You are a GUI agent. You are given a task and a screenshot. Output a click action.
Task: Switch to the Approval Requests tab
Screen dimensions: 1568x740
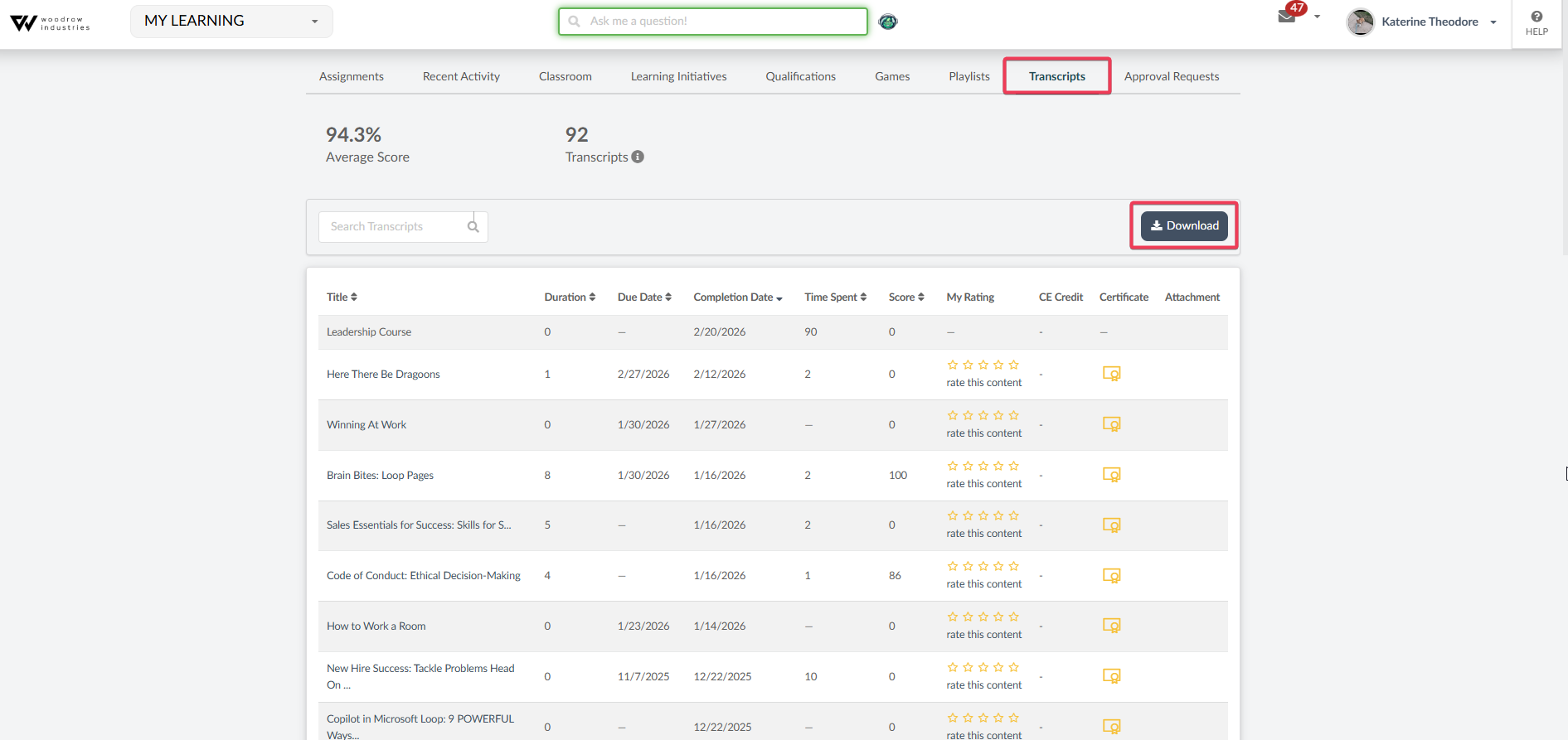point(1172,76)
